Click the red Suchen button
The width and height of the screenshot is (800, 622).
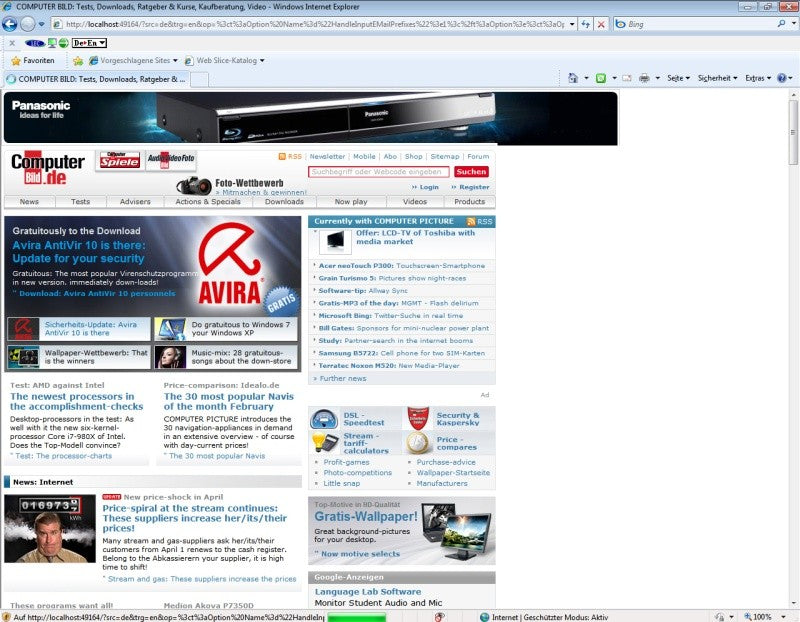471,172
